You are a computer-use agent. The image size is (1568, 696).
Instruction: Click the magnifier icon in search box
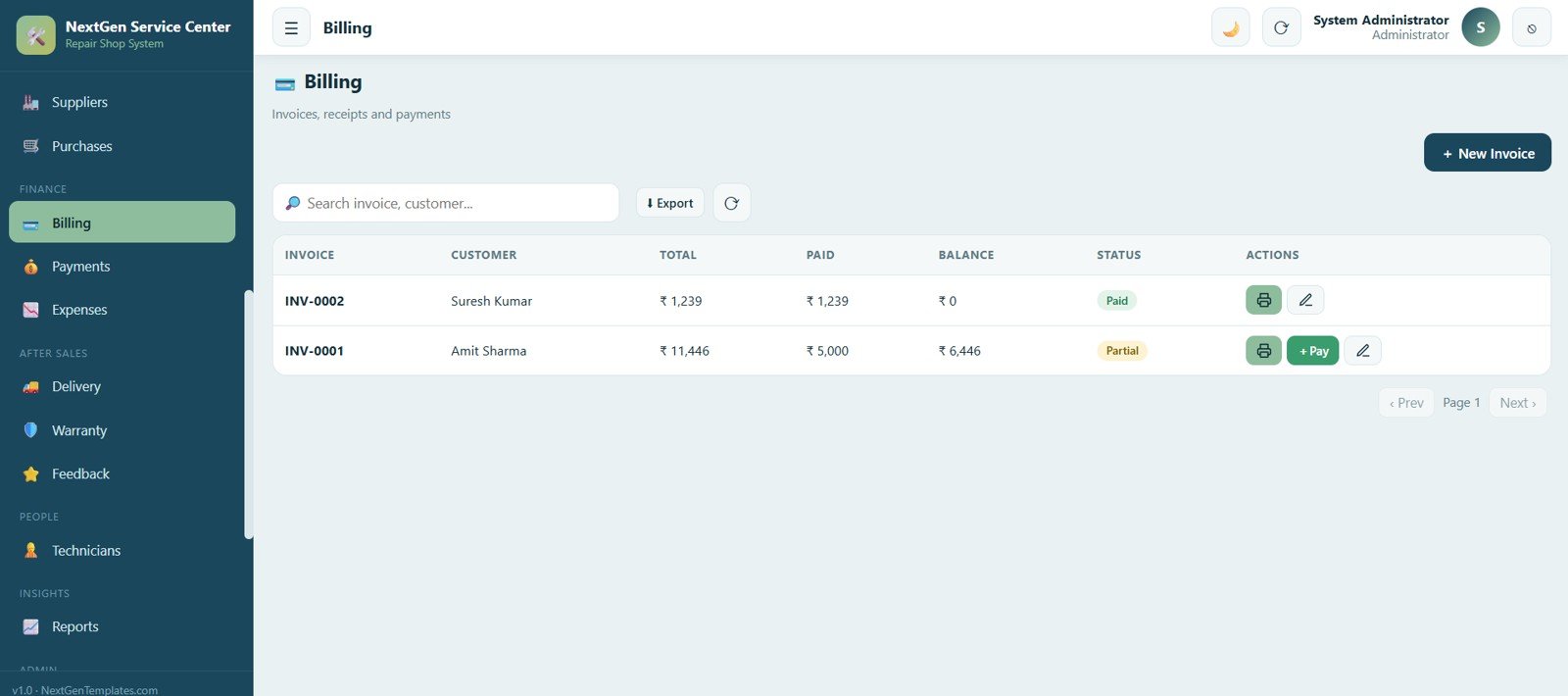(292, 203)
